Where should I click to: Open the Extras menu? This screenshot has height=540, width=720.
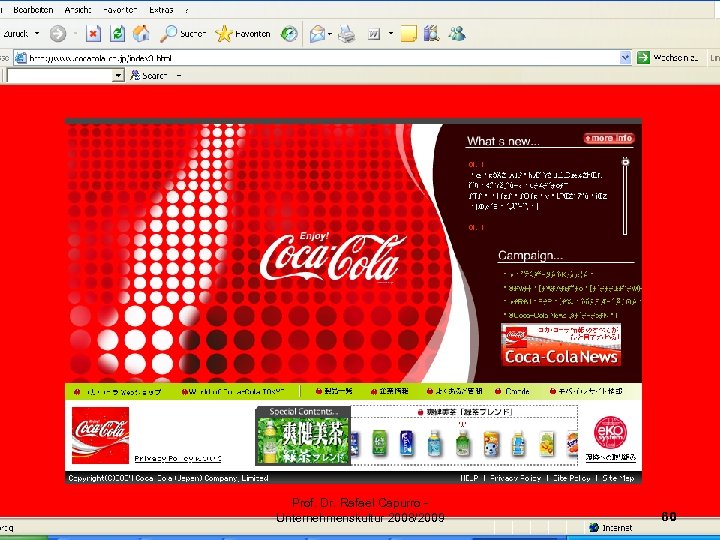tap(161, 10)
